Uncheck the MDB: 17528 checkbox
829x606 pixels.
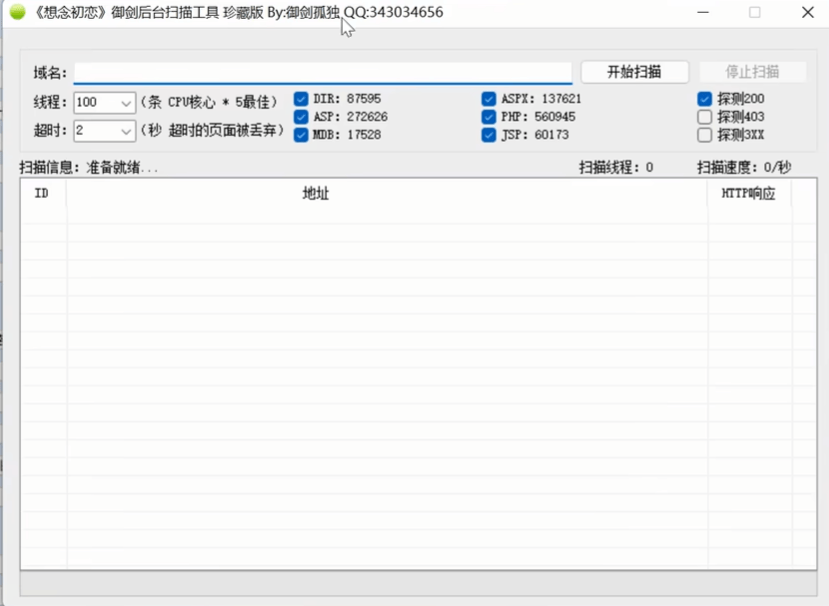click(301, 135)
